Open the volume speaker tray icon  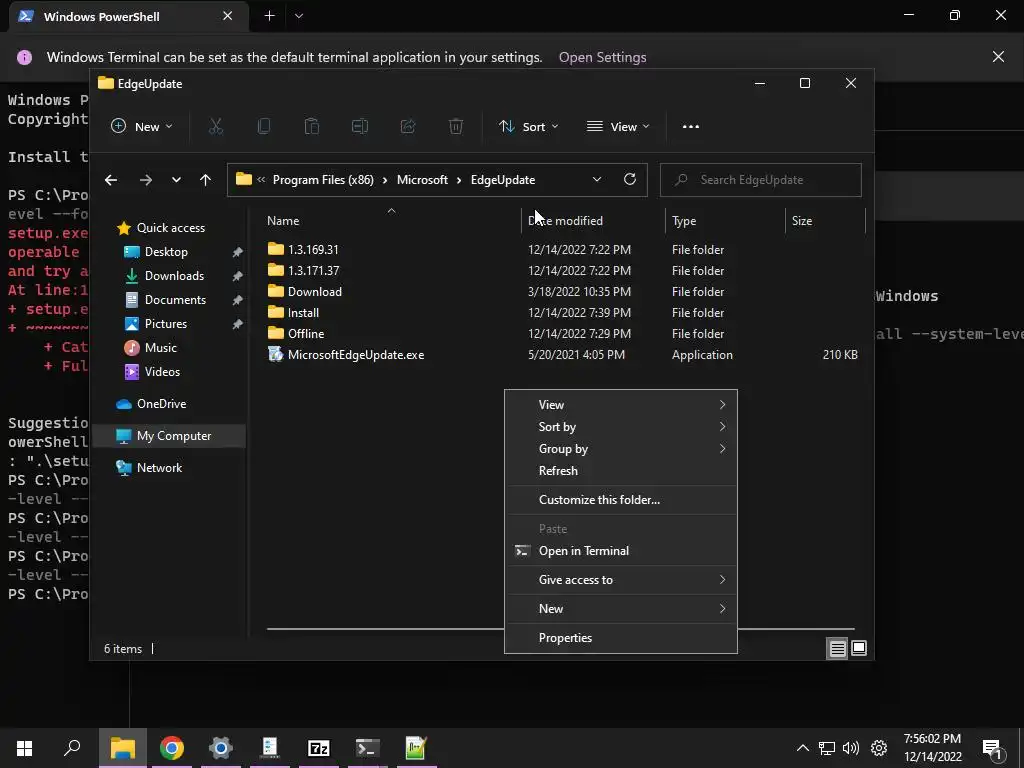point(851,748)
